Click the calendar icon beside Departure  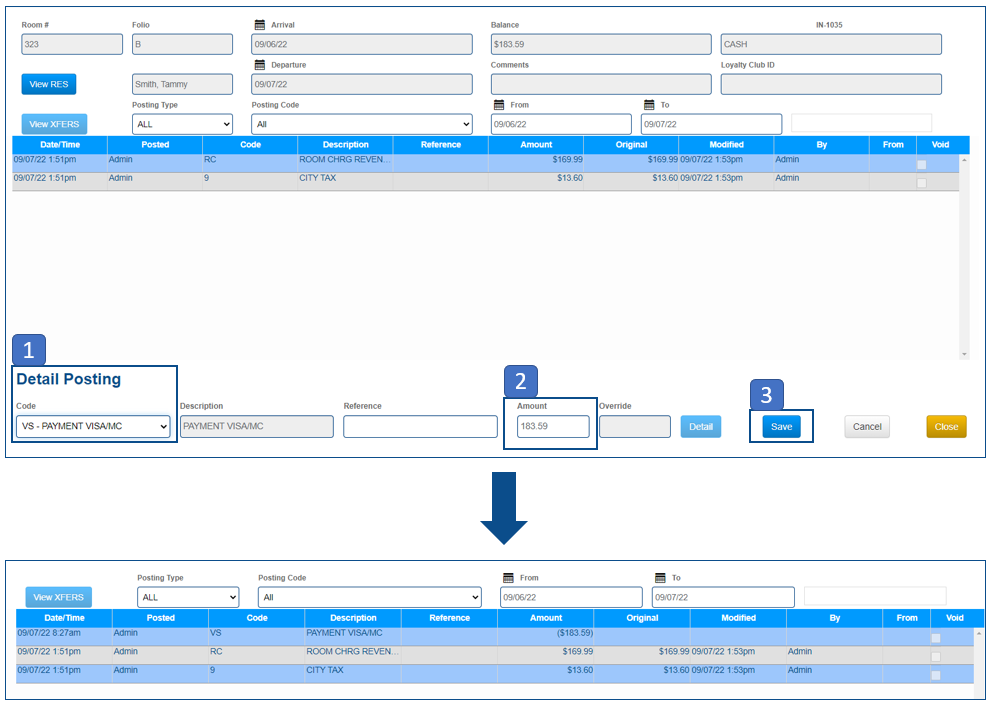pyautogui.click(x=260, y=65)
